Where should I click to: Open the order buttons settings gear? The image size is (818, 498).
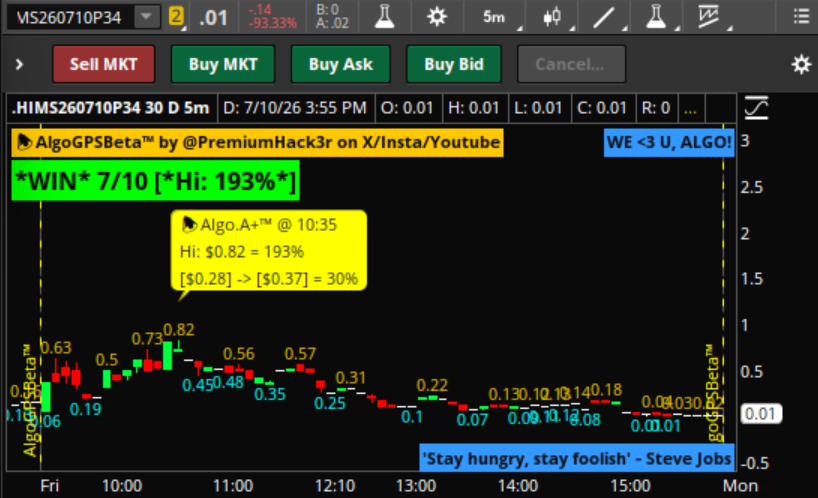coord(801,65)
